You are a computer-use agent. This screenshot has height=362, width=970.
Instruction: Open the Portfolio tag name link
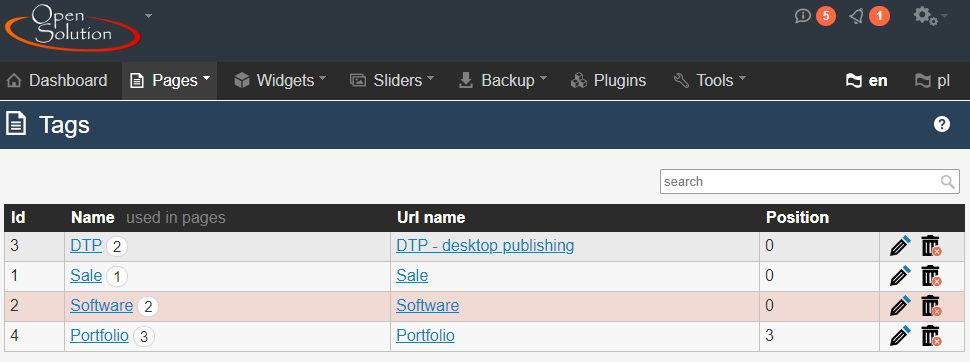pos(100,335)
